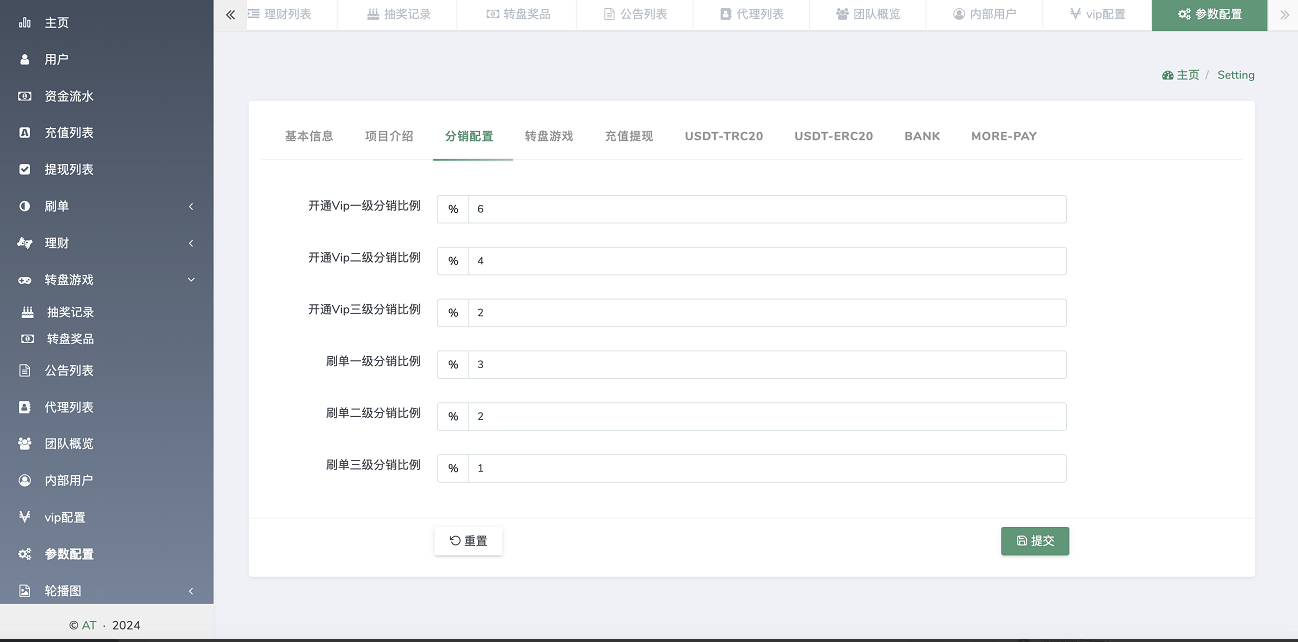
Task: Focus 刷单一级分销比例 input field
Action: pos(767,365)
